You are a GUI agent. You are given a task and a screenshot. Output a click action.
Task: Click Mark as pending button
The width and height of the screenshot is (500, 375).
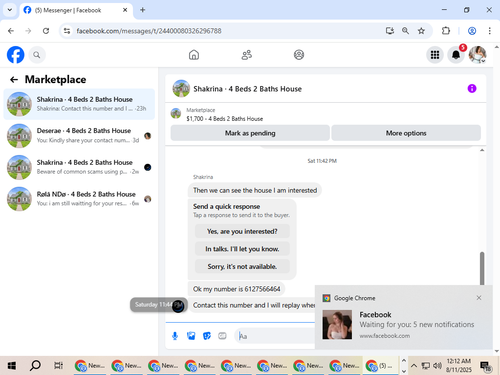[250, 133]
